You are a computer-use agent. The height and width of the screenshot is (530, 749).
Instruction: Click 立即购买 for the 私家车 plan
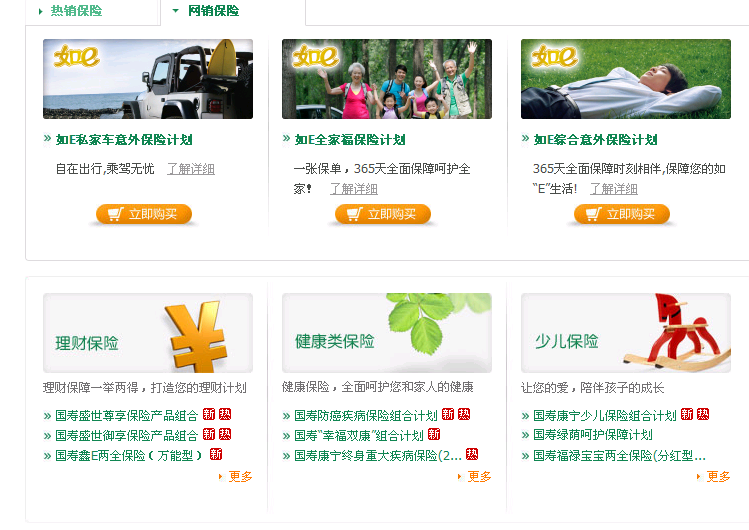pyautogui.click(x=144, y=214)
